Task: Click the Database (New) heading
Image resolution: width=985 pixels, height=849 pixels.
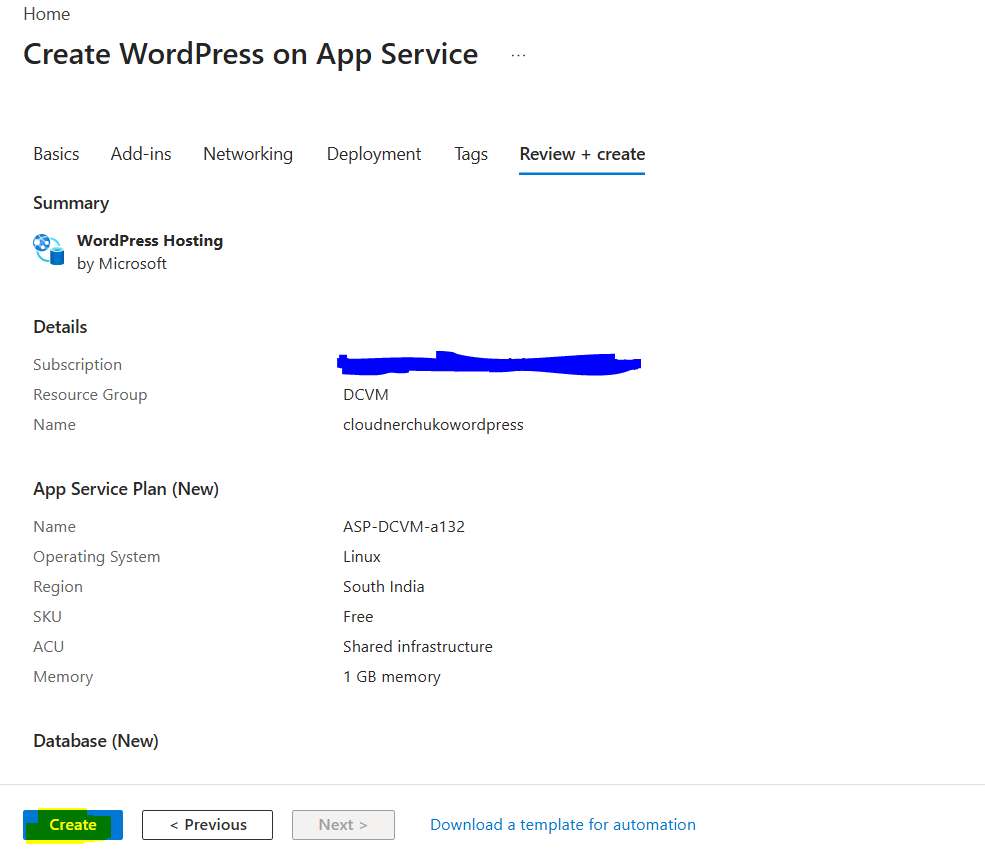Action: coord(95,741)
